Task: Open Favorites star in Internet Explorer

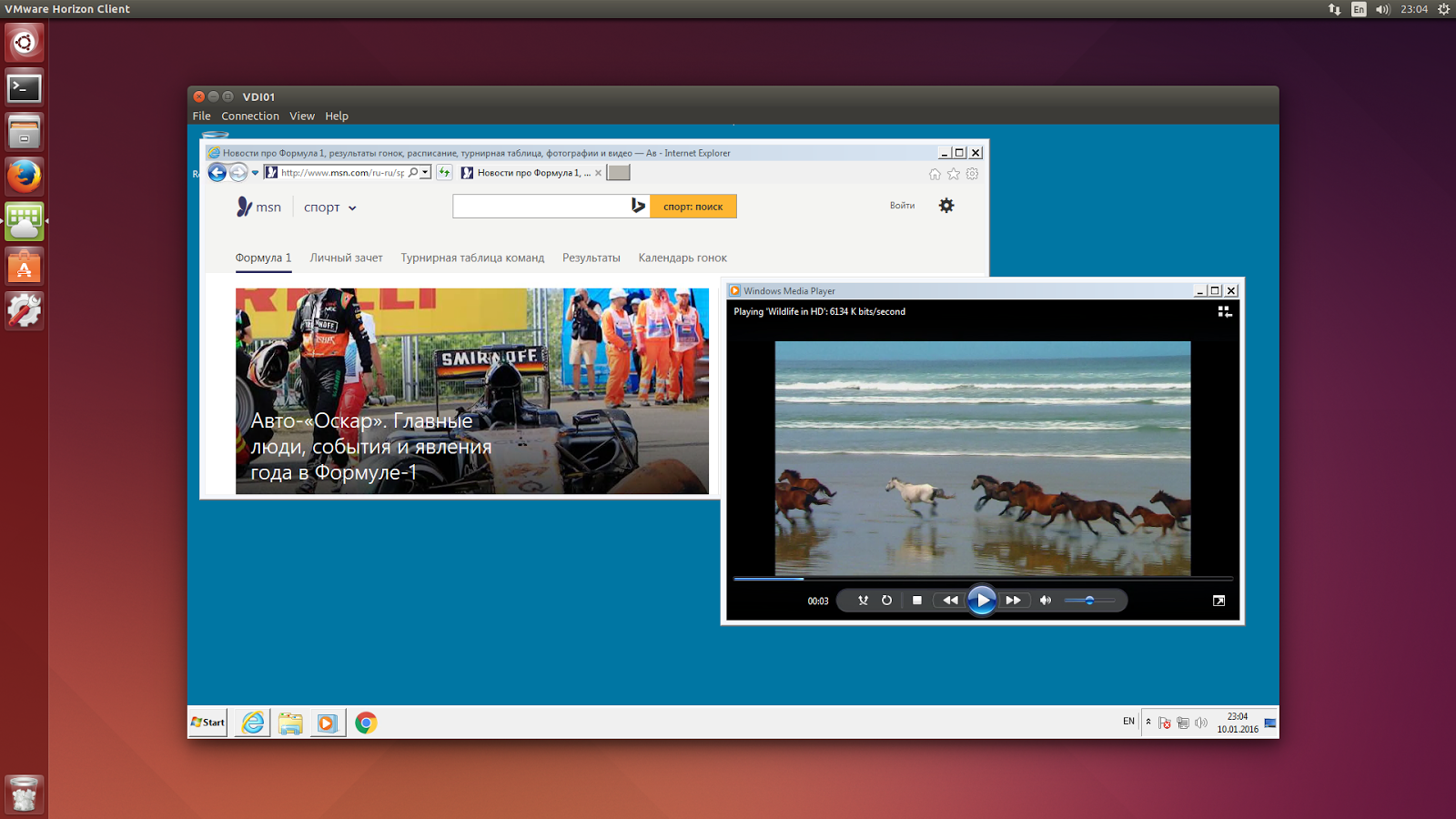Action: (x=954, y=174)
